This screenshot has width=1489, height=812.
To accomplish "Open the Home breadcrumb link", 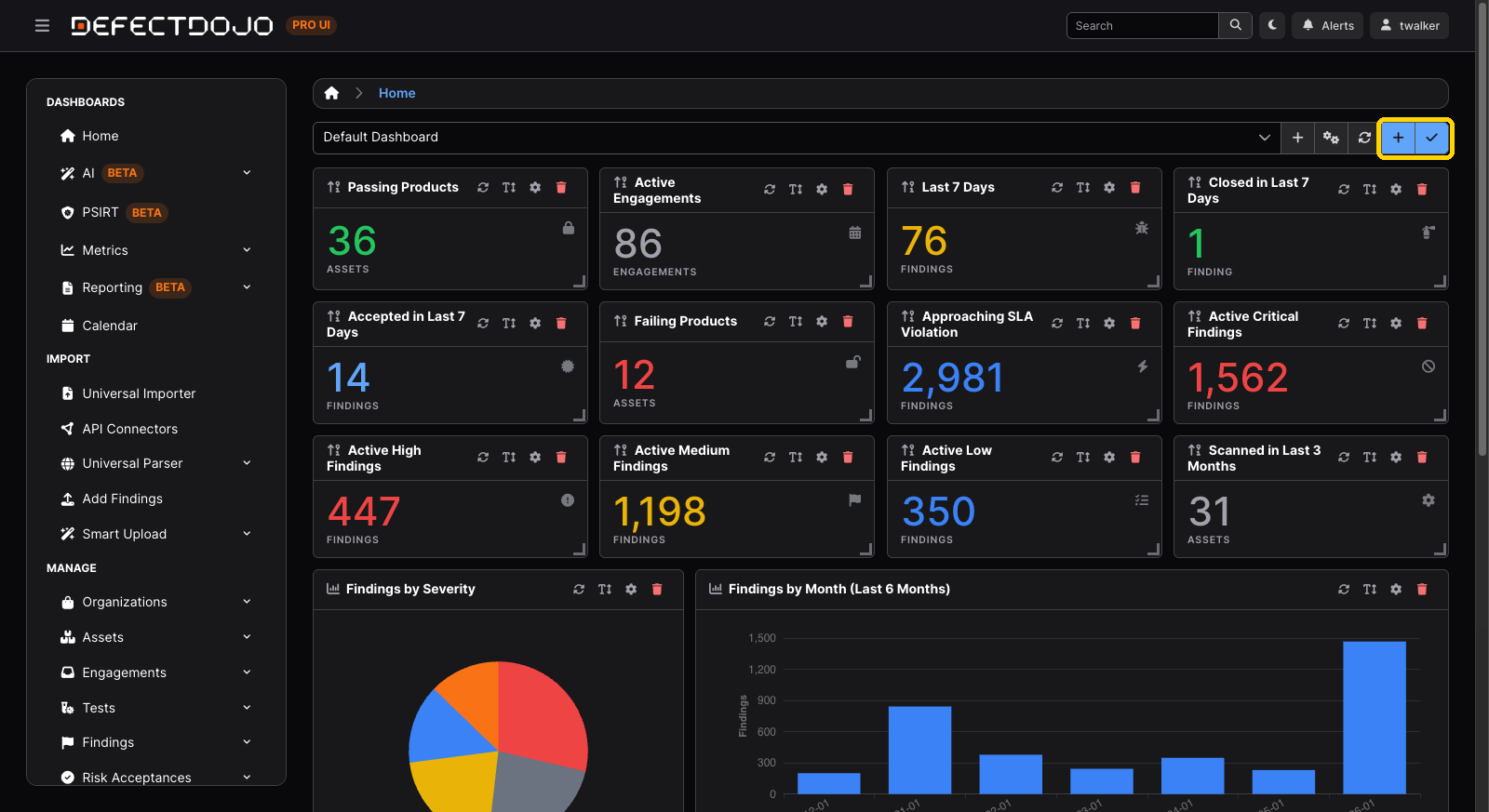I will [396, 93].
